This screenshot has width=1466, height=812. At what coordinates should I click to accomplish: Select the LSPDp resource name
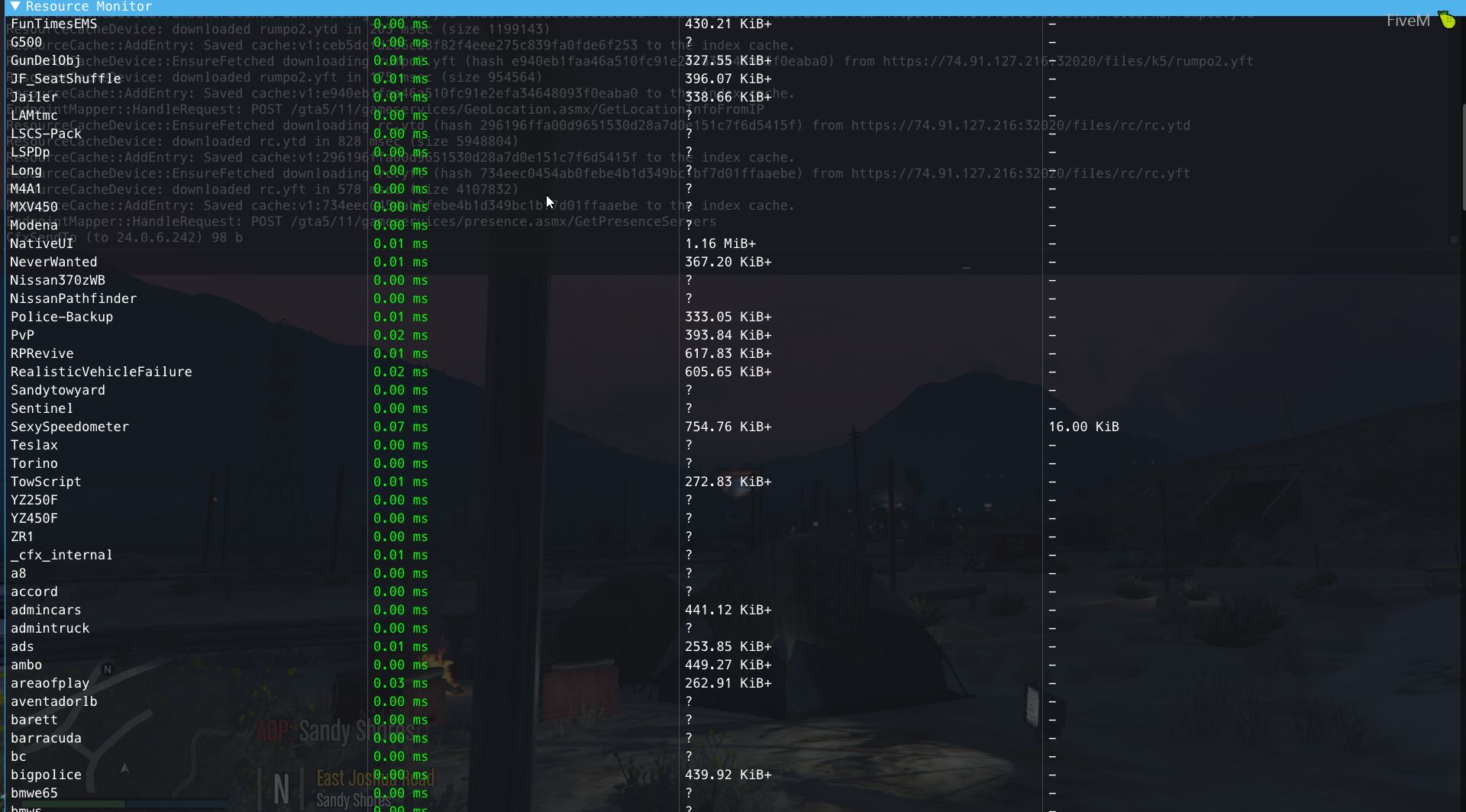(31, 152)
